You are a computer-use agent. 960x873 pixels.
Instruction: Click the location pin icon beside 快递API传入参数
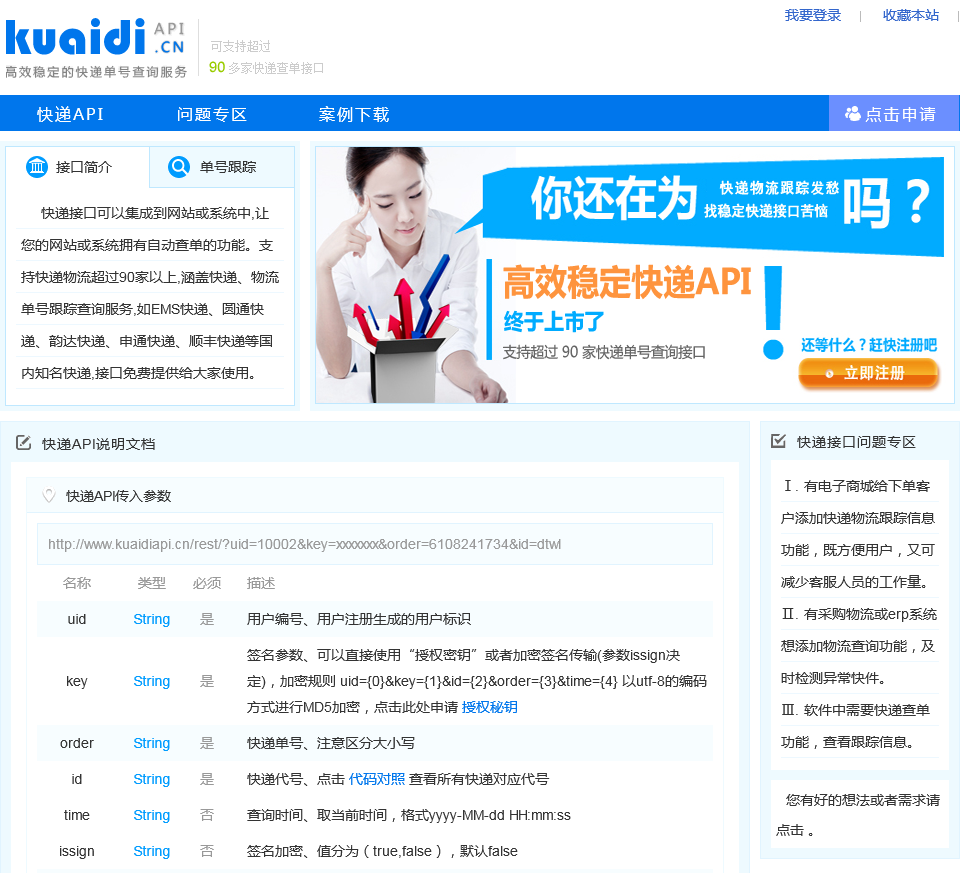[x=49, y=495]
